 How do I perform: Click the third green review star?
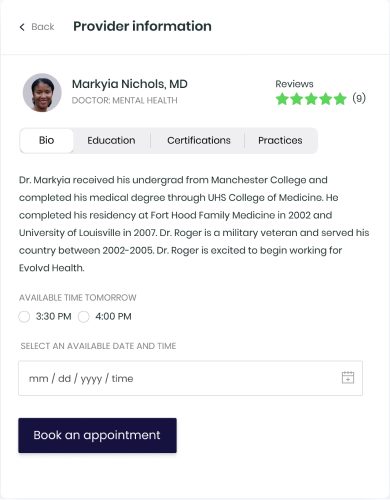pos(311,99)
